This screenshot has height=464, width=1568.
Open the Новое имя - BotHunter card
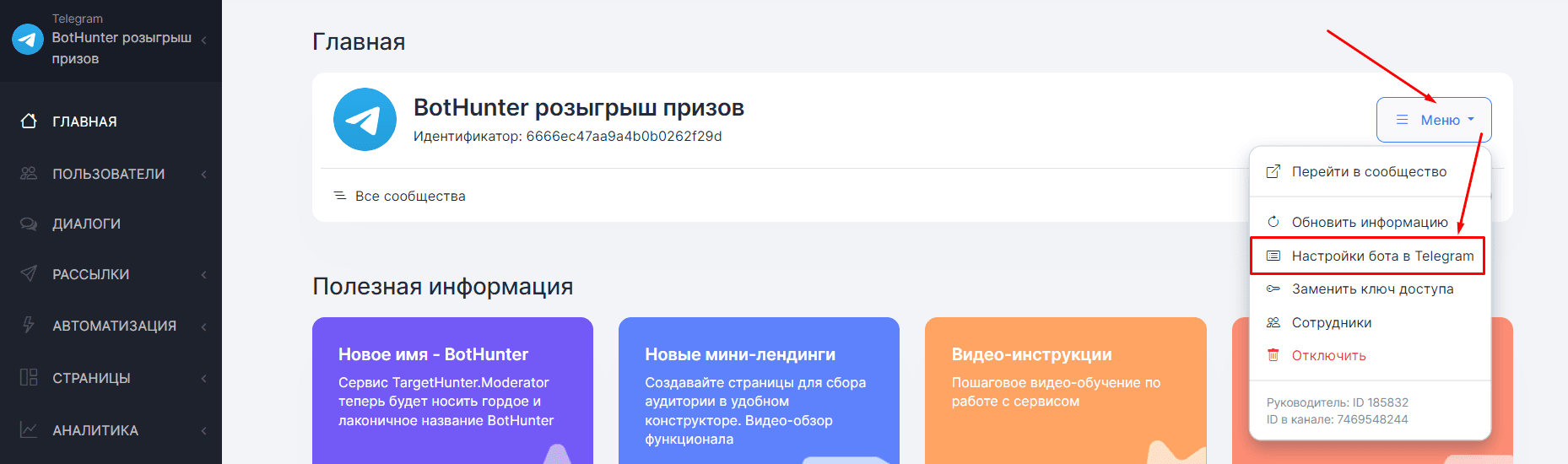click(x=452, y=391)
